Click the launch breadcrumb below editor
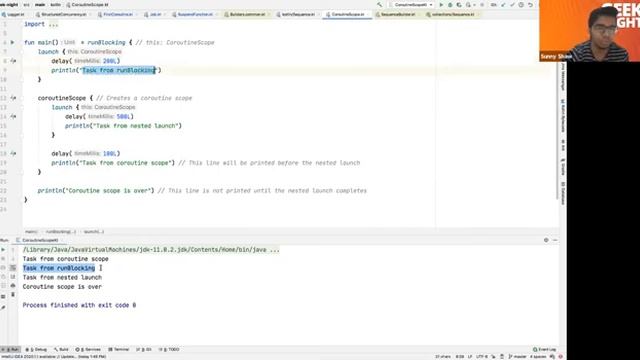 pyautogui.click(x=93, y=232)
